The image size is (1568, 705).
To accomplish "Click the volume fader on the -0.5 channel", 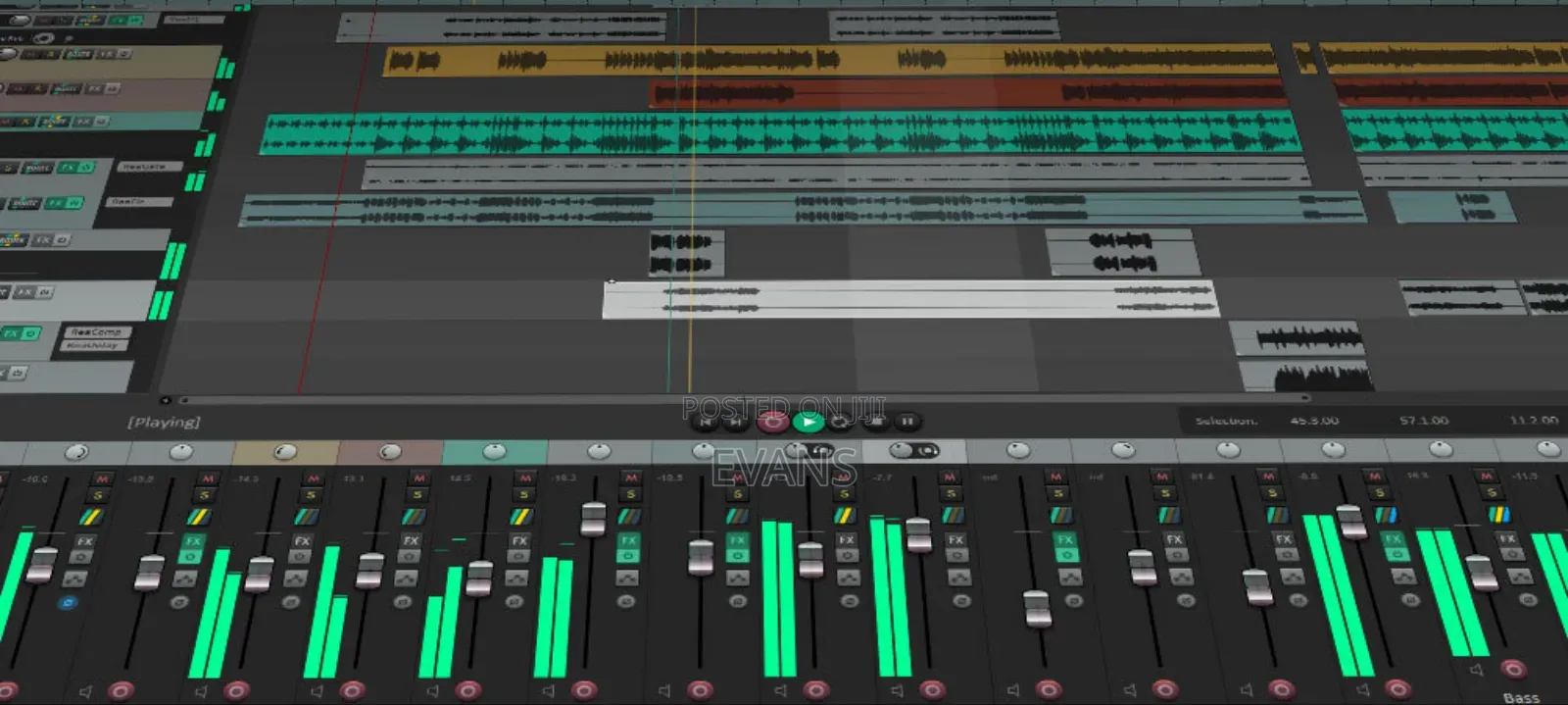I will pyautogui.click(x=1351, y=522).
